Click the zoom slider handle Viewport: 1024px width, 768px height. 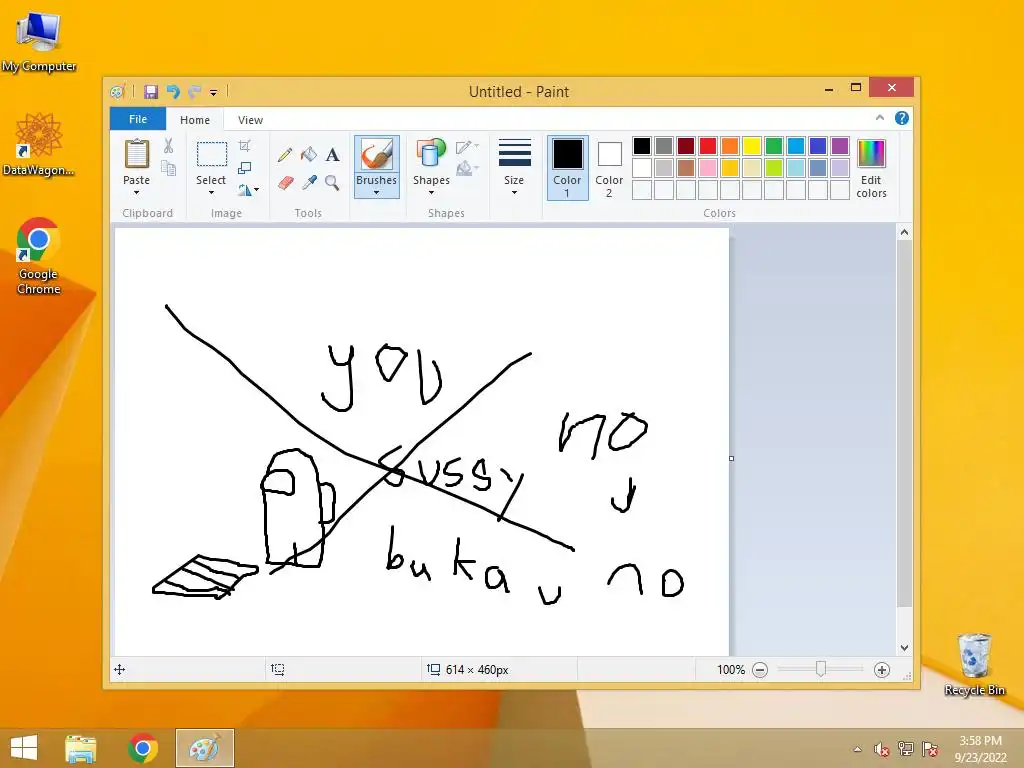click(820, 669)
